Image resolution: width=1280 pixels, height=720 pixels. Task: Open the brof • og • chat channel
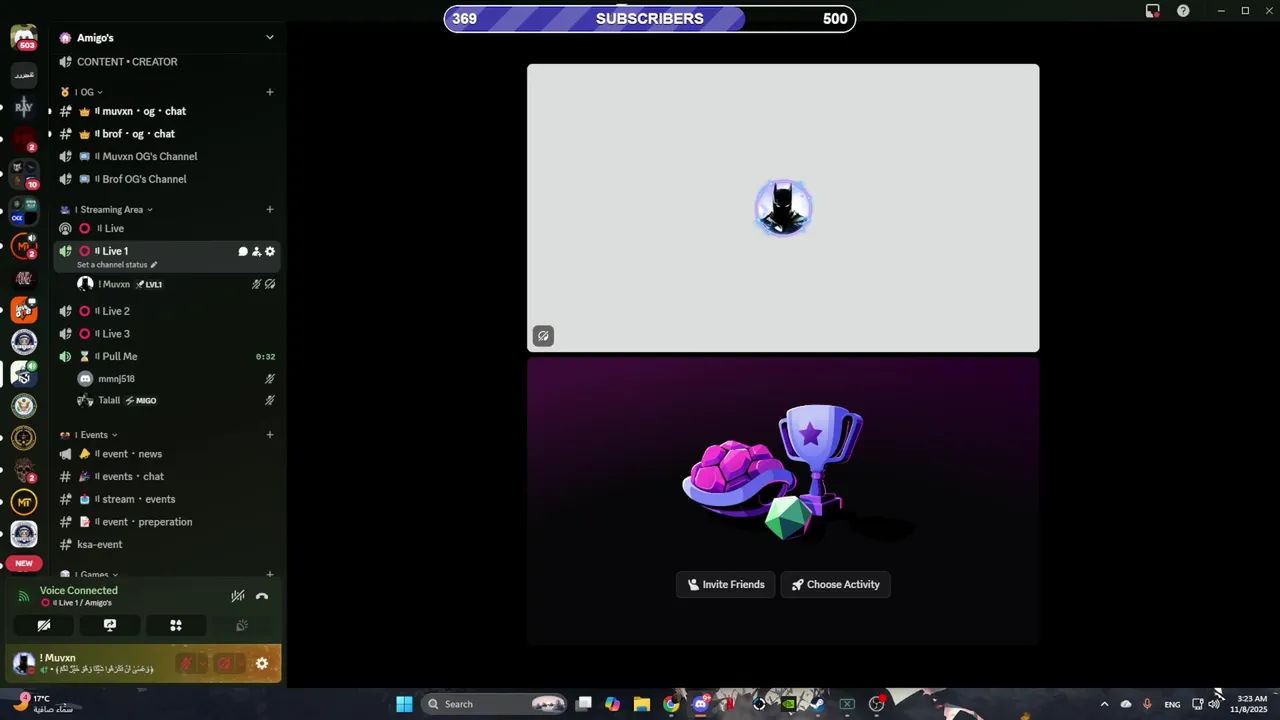click(167, 134)
